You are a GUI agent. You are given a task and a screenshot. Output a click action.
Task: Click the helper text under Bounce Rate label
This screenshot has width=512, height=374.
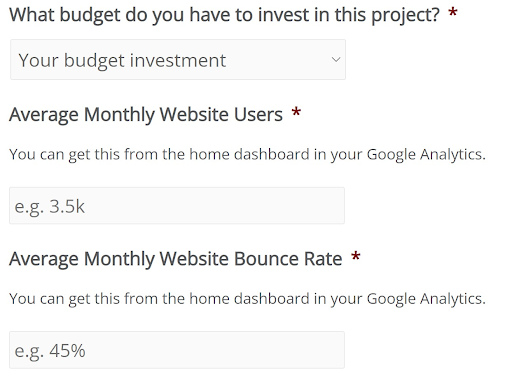click(x=247, y=299)
